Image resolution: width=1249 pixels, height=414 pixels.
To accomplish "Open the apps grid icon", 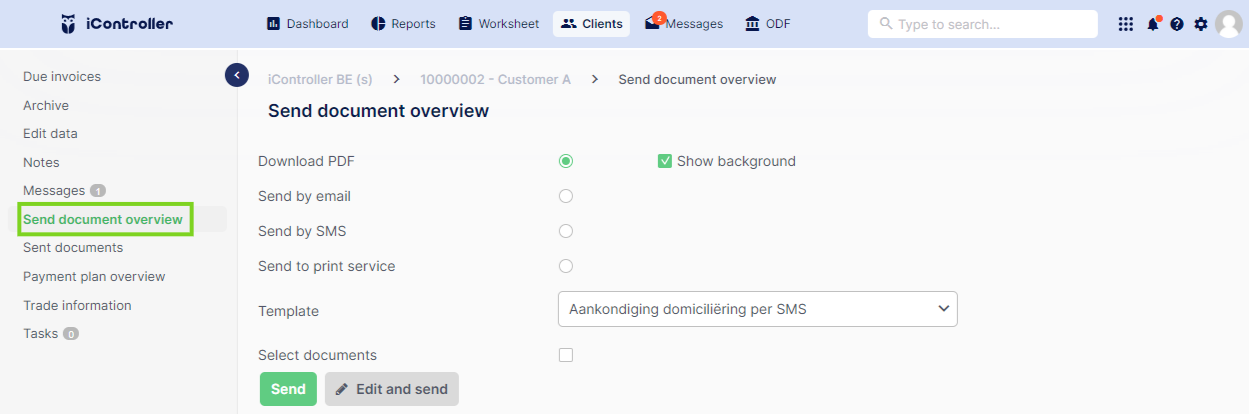I will pyautogui.click(x=1126, y=24).
